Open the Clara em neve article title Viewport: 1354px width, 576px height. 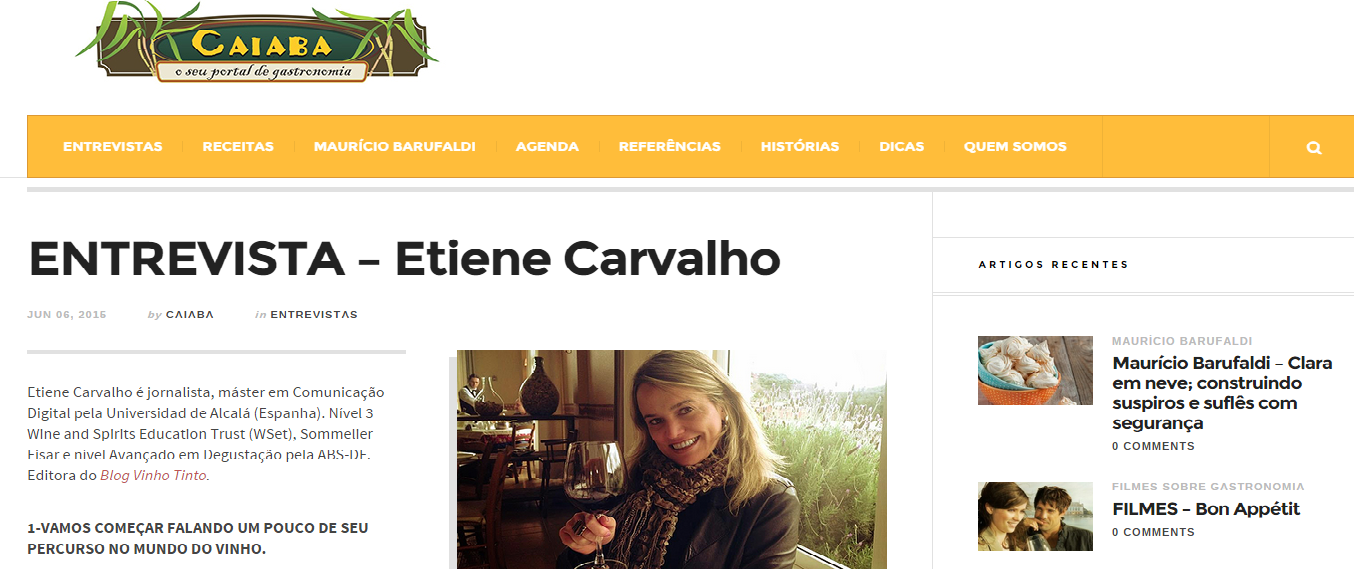[x=1222, y=393]
